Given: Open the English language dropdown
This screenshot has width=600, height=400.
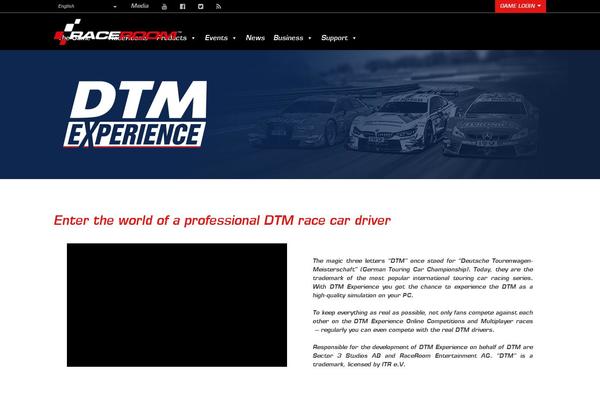Looking at the screenshot, I should click(87, 6).
